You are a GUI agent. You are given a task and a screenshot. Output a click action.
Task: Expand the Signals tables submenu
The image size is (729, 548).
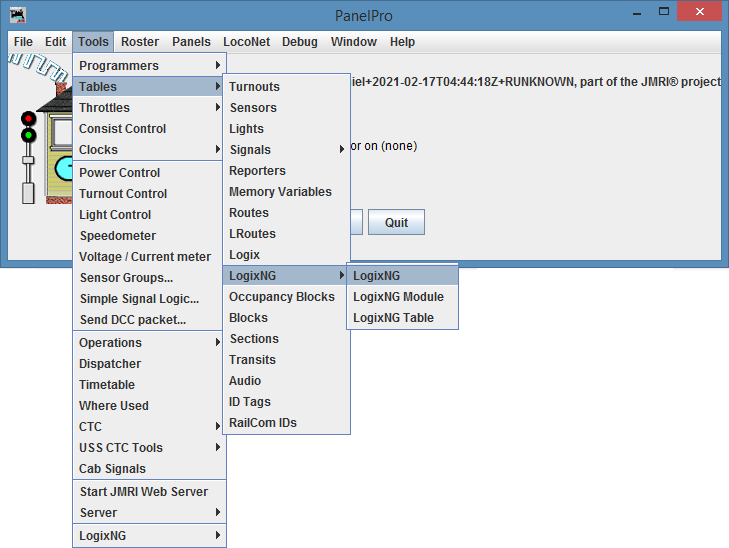tap(286, 150)
